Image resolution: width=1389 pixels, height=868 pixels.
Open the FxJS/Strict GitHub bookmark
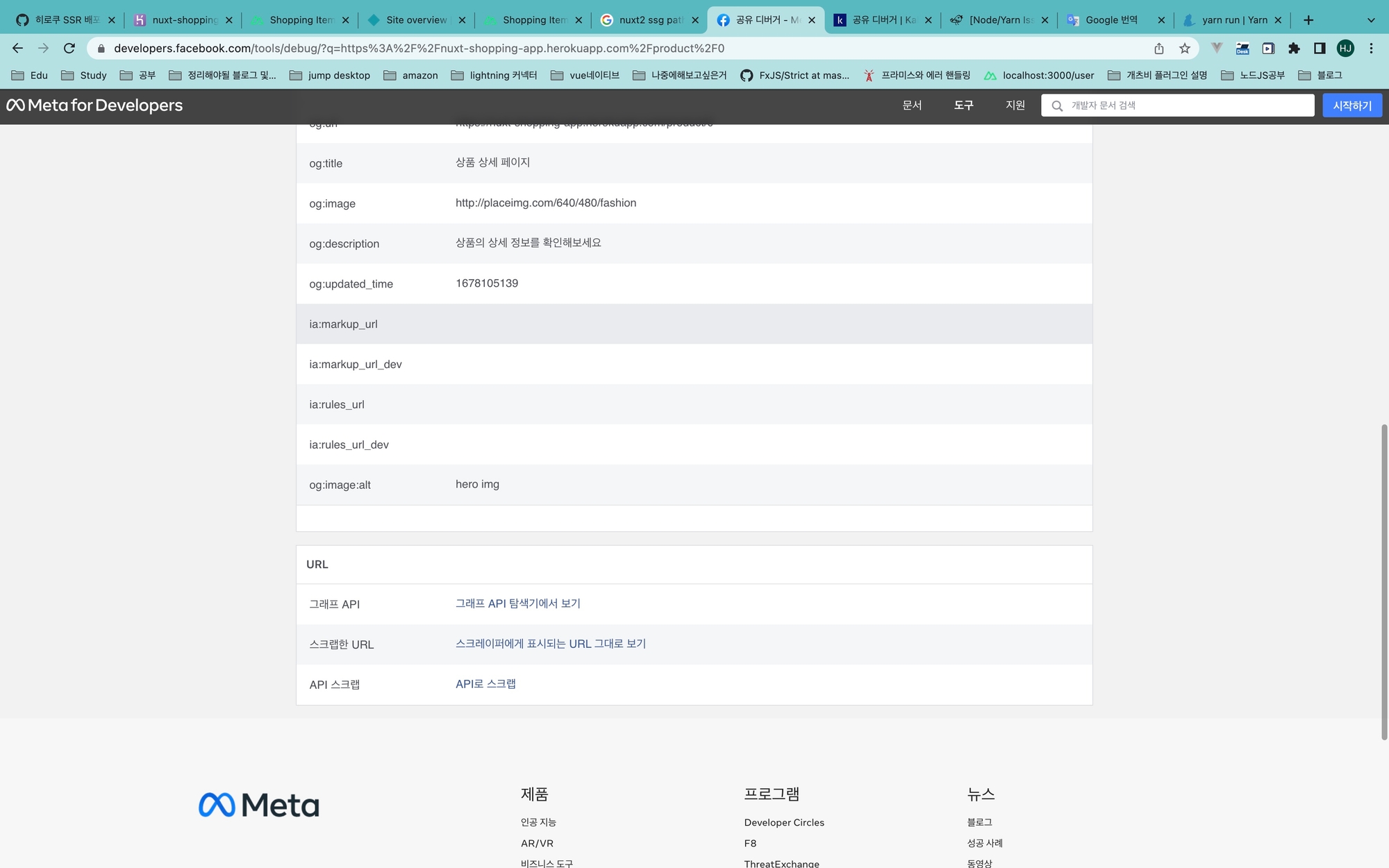coord(795,75)
